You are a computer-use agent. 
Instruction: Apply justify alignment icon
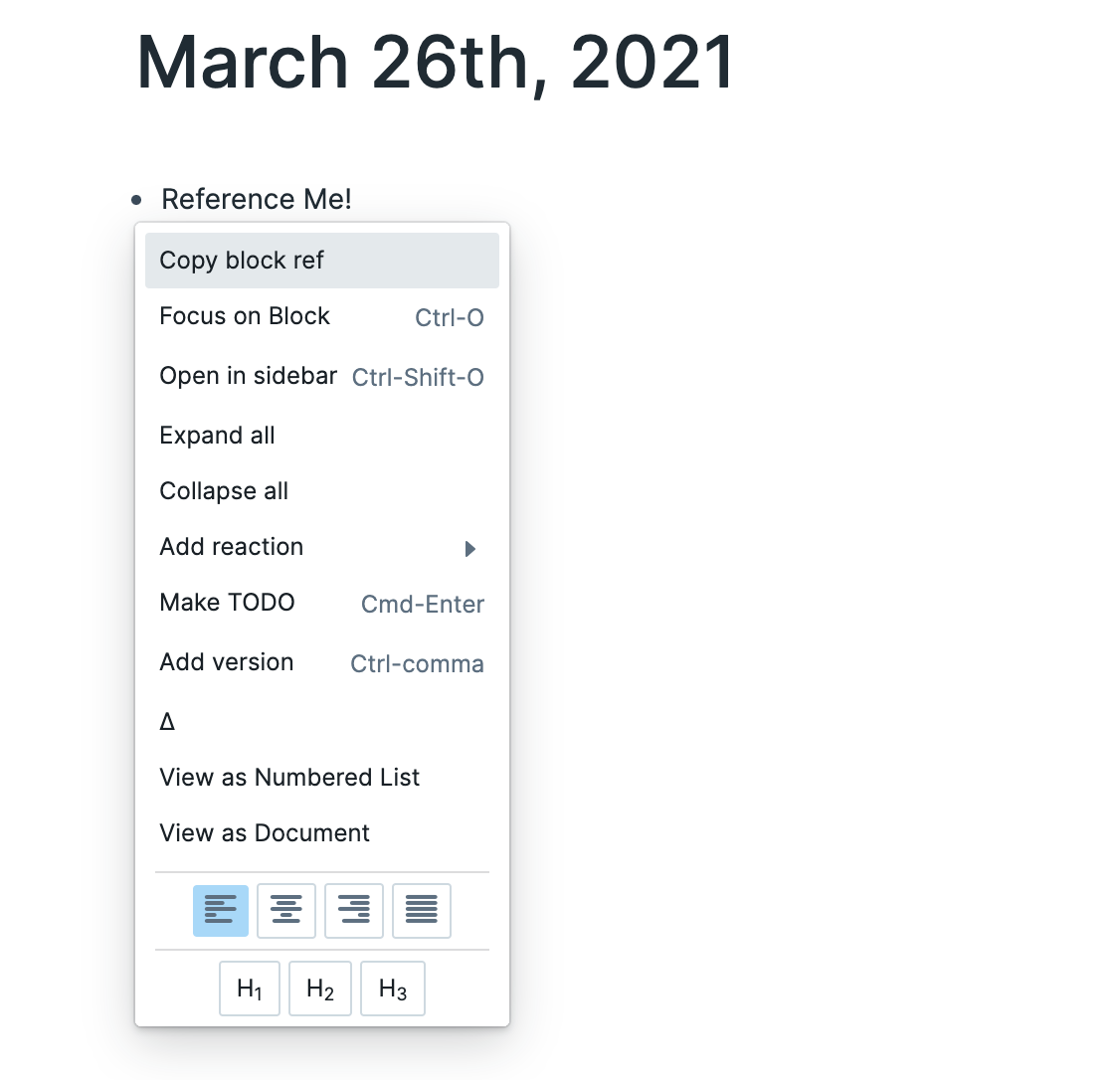tap(422, 910)
